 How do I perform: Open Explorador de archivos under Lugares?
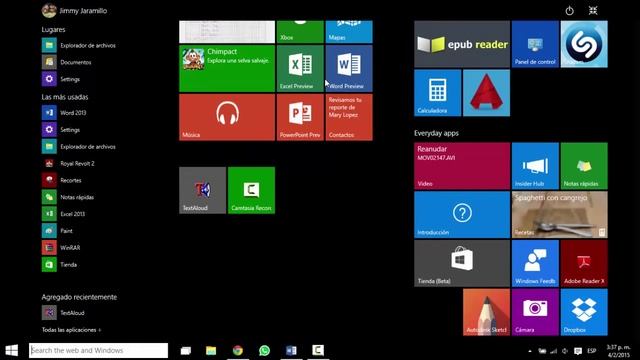pyautogui.click(x=79, y=45)
